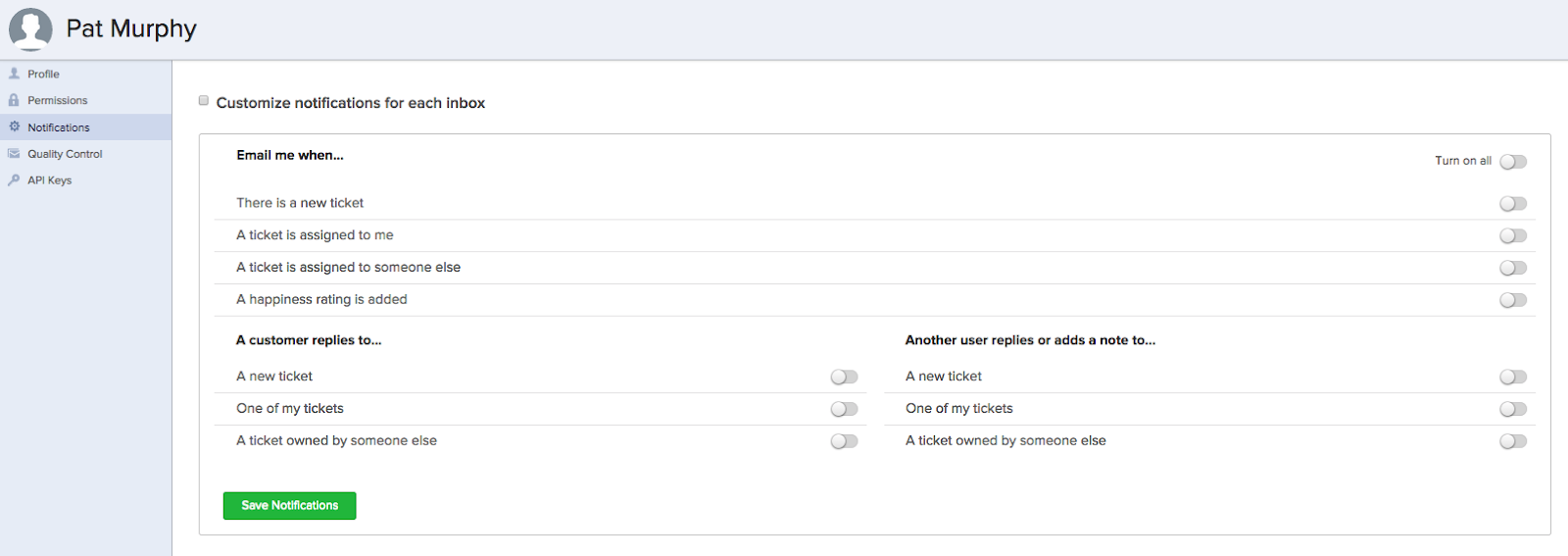
Task: Toggle "There is a new ticket" email notification
Action: point(1513,204)
